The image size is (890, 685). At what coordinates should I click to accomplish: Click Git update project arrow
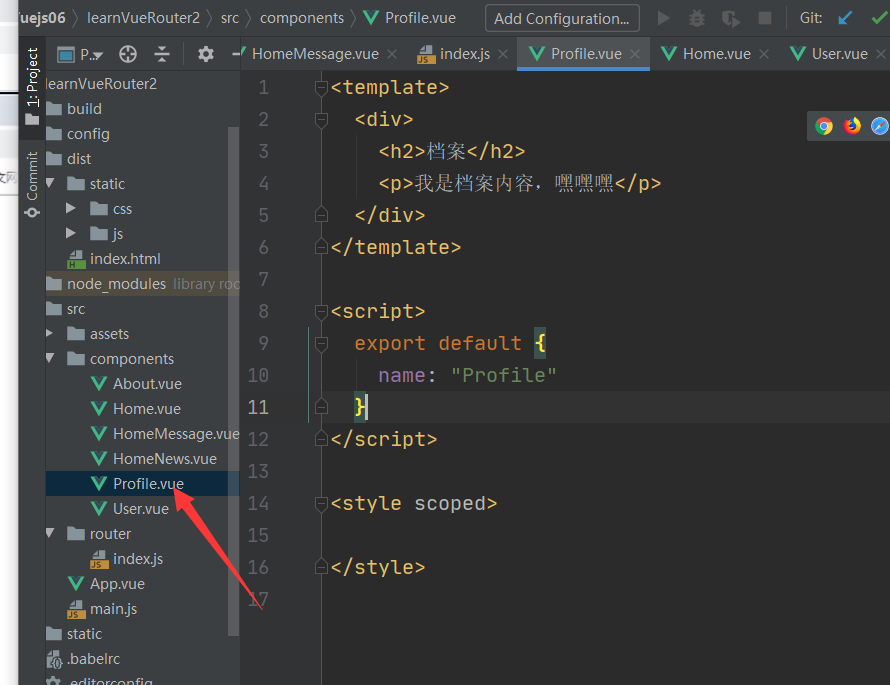click(x=845, y=19)
